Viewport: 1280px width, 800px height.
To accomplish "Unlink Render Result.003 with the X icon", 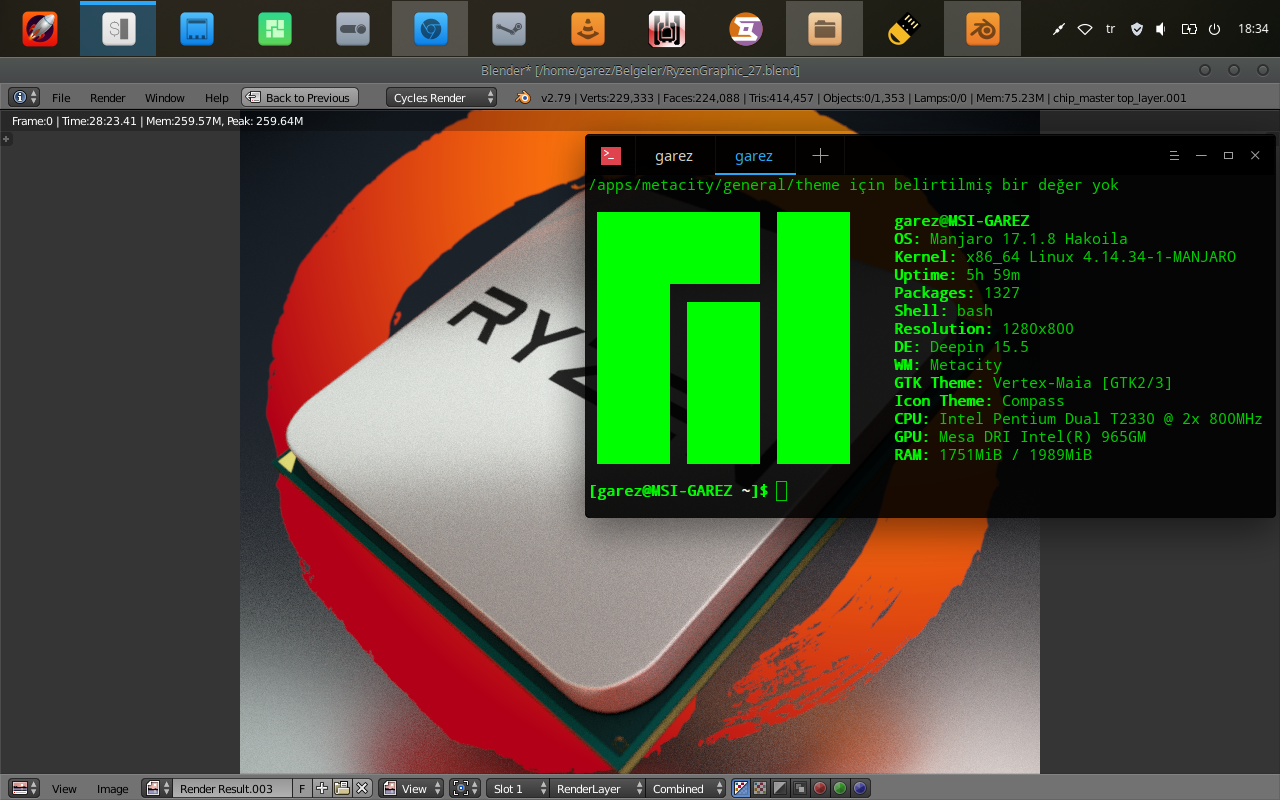I will [x=363, y=788].
